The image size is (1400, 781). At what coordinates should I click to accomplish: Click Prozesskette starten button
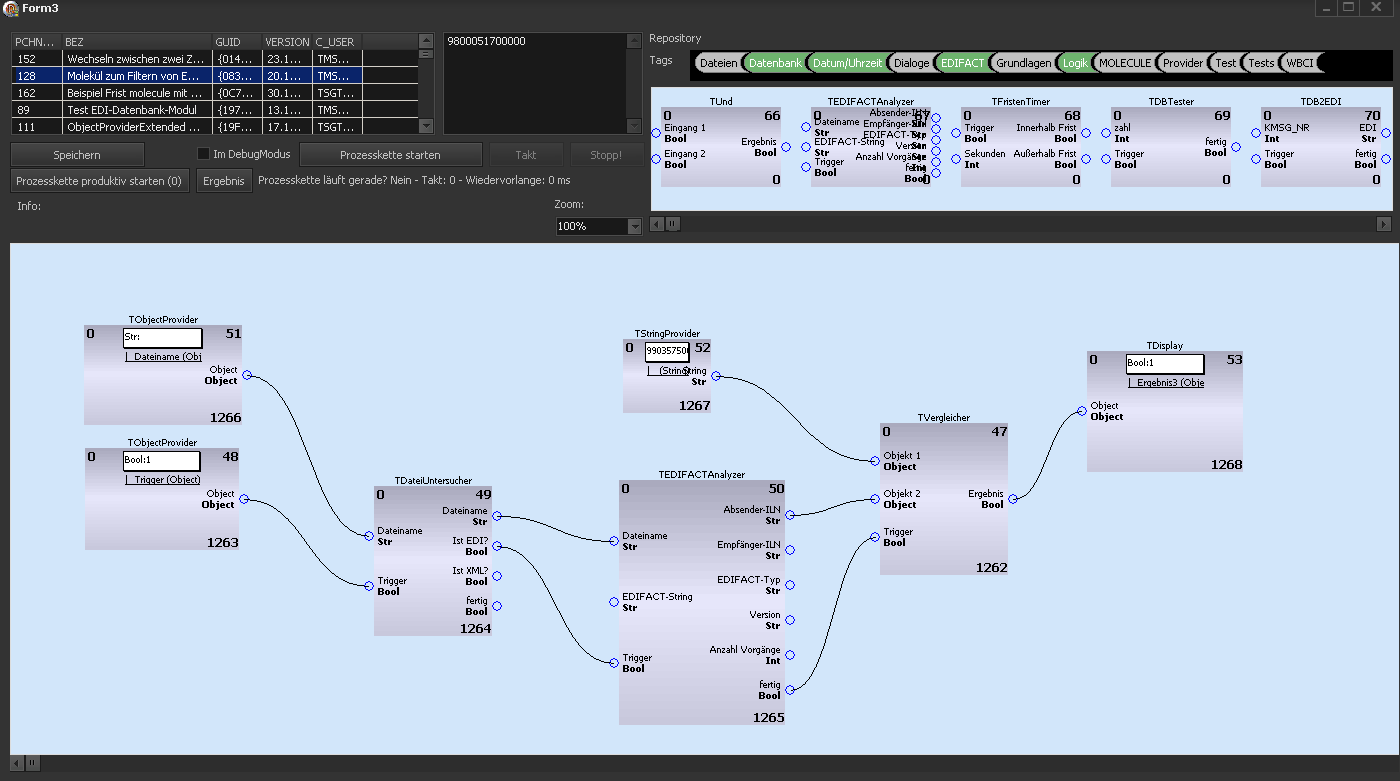[x=390, y=155]
